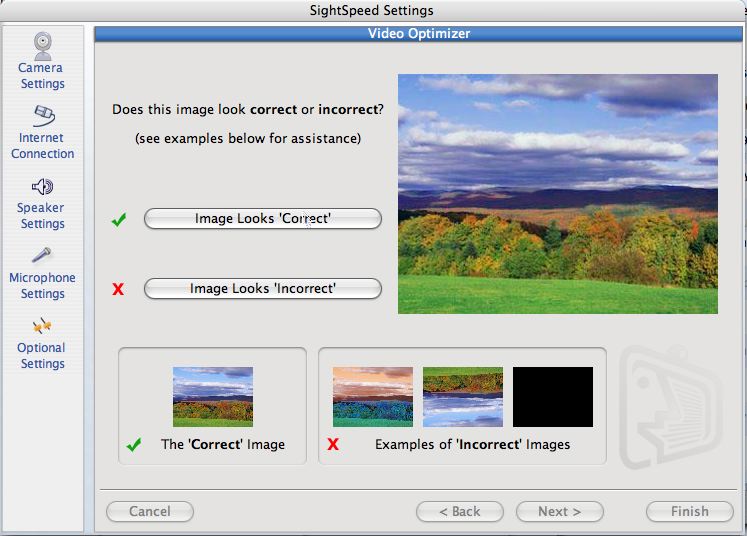Click the Finish button
Image resolution: width=747 pixels, height=536 pixels.
tap(689, 512)
